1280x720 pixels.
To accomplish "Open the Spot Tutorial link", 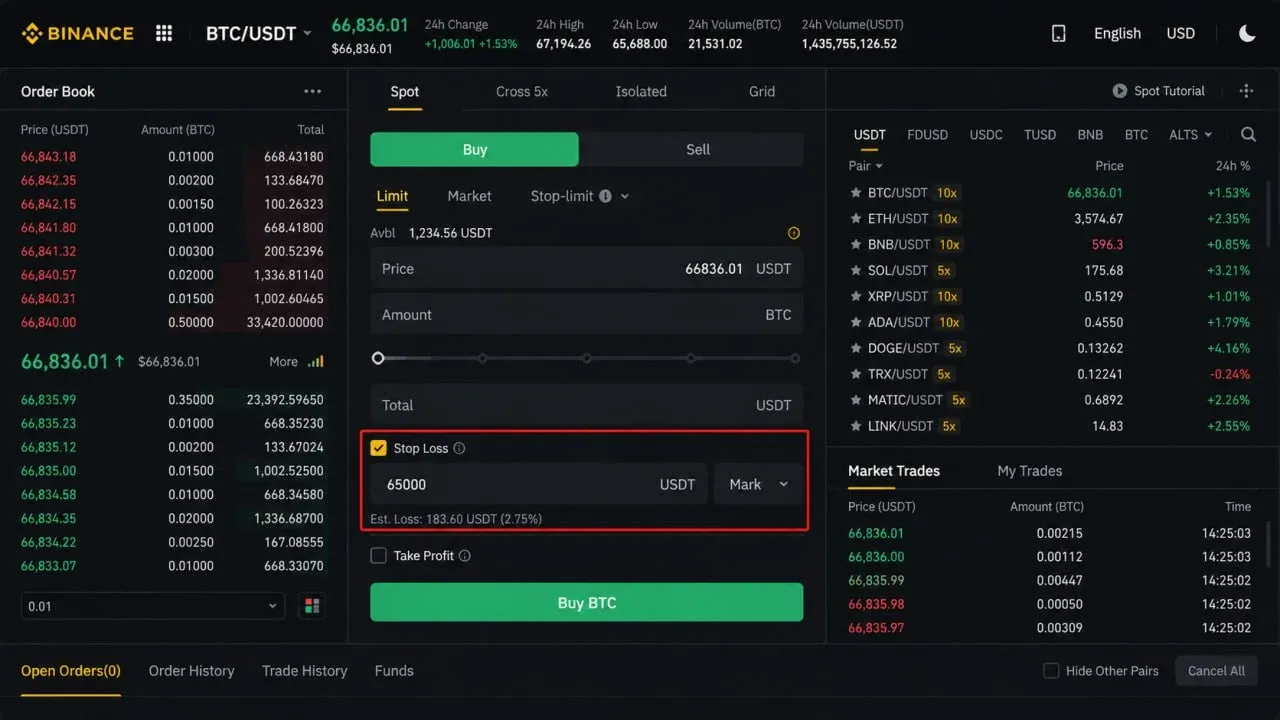I will (1169, 91).
